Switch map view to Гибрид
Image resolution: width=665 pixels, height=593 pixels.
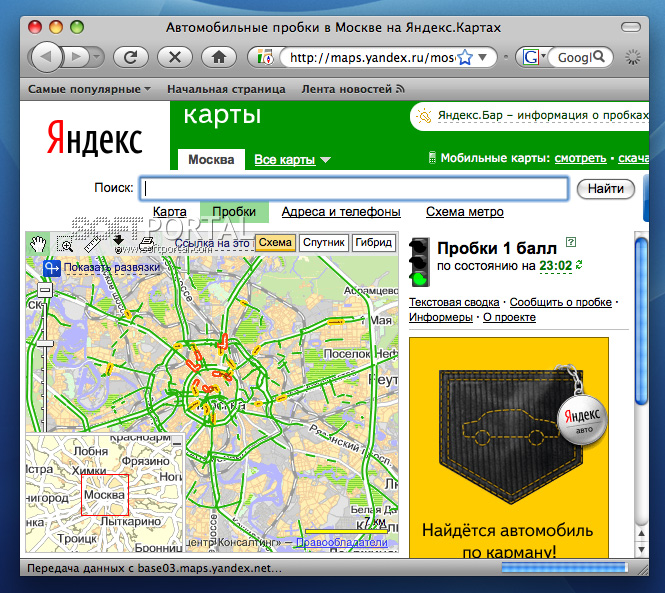(x=374, y=243)
